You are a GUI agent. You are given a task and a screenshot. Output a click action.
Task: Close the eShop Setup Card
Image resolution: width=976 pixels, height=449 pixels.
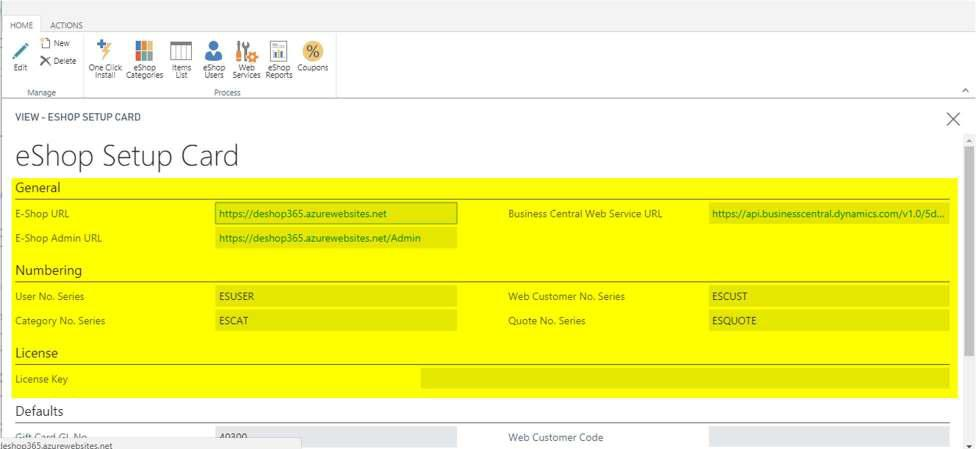(x=953, y=119)
